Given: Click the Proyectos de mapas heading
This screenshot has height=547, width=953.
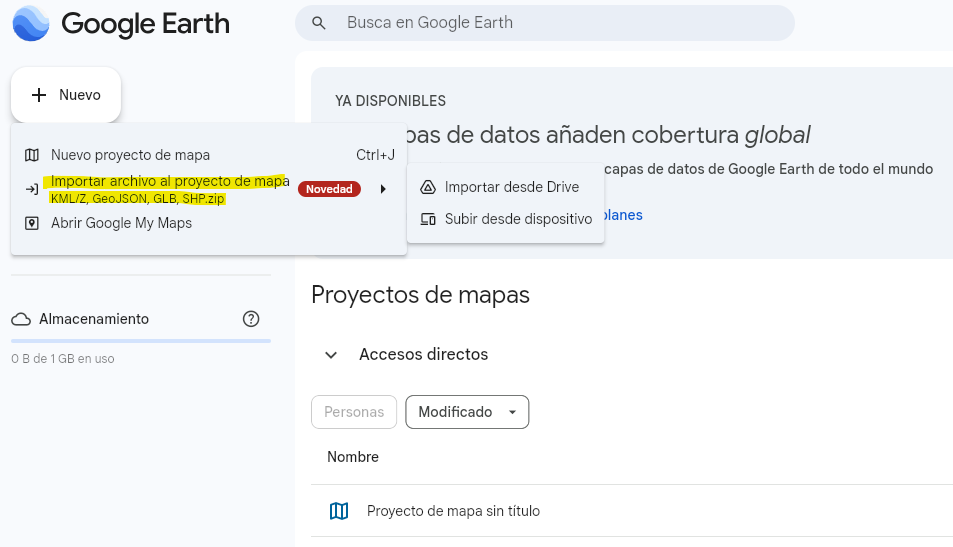Looking at the screenshot, I should tap(420, 295).
